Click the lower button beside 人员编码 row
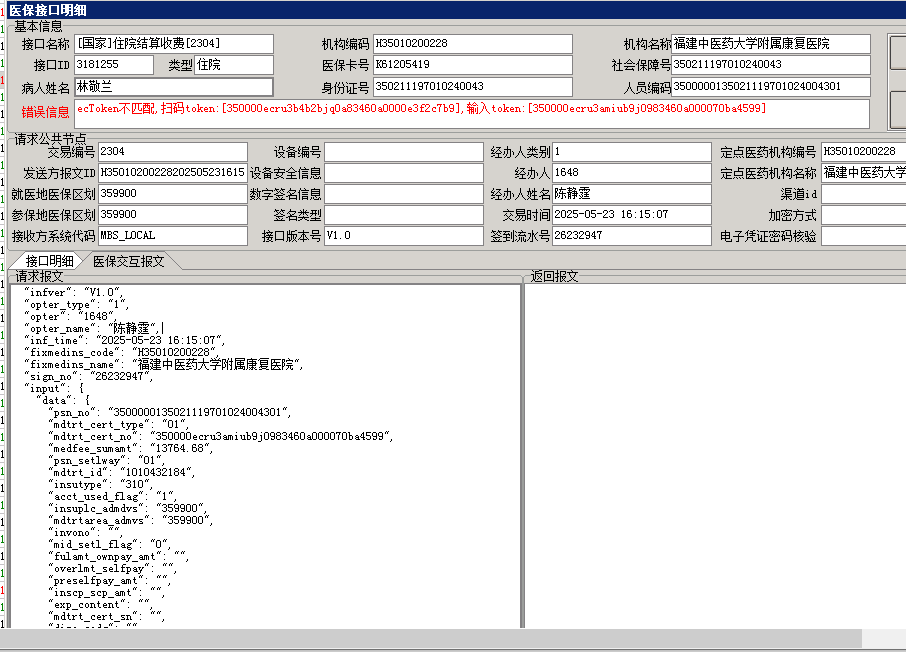The height and width of the screenshot is (652, 906). point(898,109)
